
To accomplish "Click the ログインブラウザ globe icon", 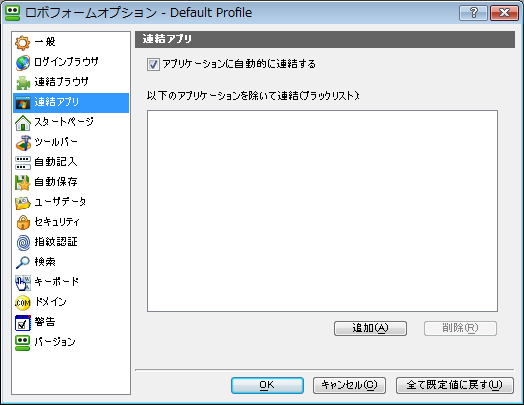I will [23, 62].
